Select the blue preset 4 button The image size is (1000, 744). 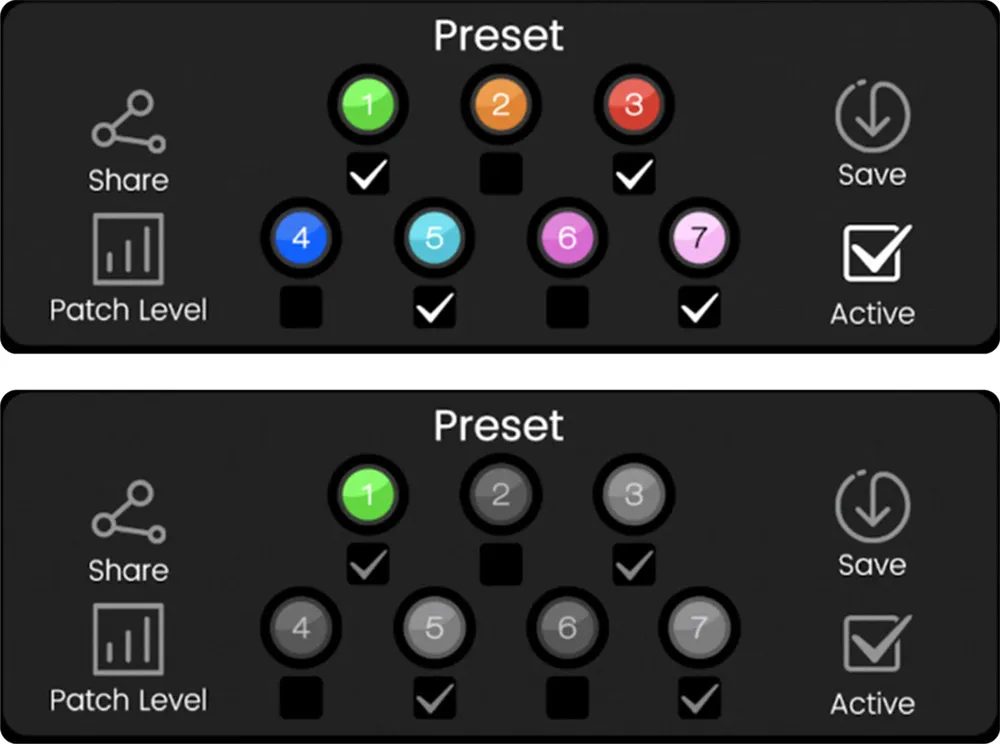point(301,238)
